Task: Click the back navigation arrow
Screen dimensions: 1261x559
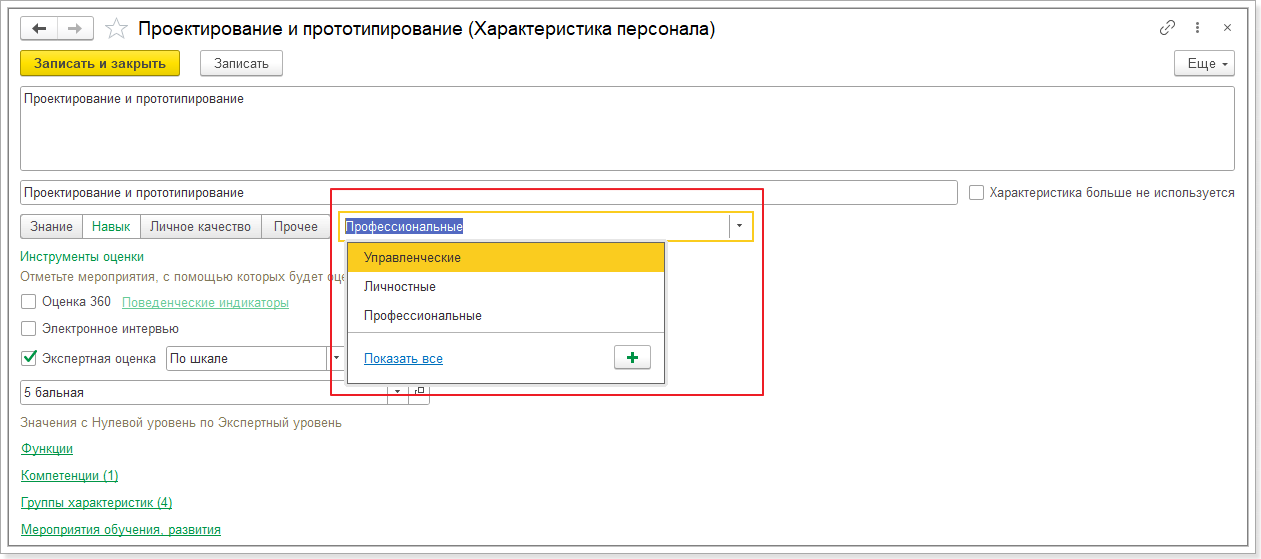Action: coord(40,29)
